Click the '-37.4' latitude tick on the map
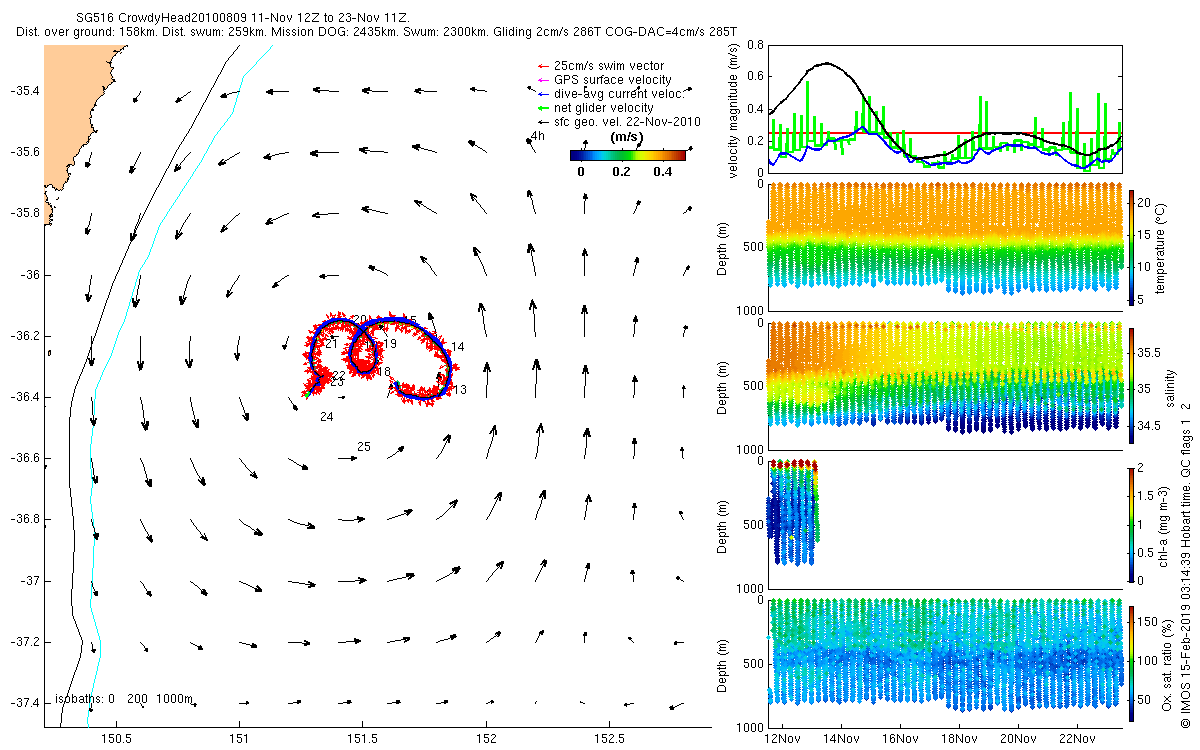The height and width of the screenshot is (750, 1200). [x=24, y=703]
